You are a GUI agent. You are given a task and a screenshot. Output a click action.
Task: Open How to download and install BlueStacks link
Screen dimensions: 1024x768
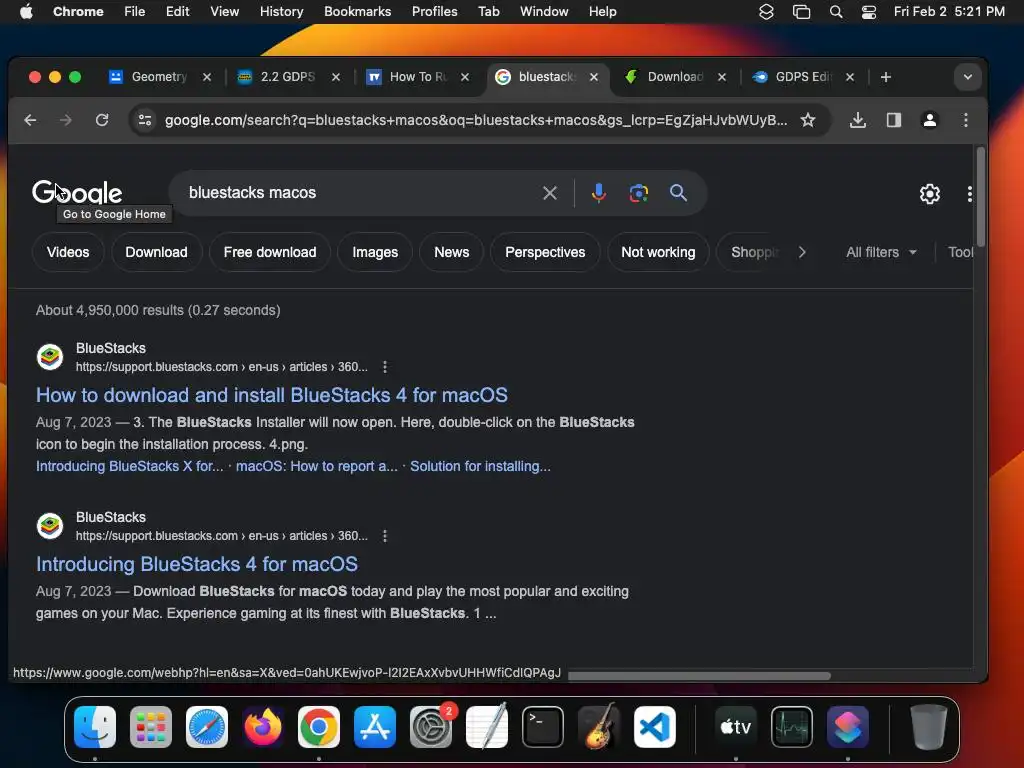pyautogui.click(x=272, y=395)
